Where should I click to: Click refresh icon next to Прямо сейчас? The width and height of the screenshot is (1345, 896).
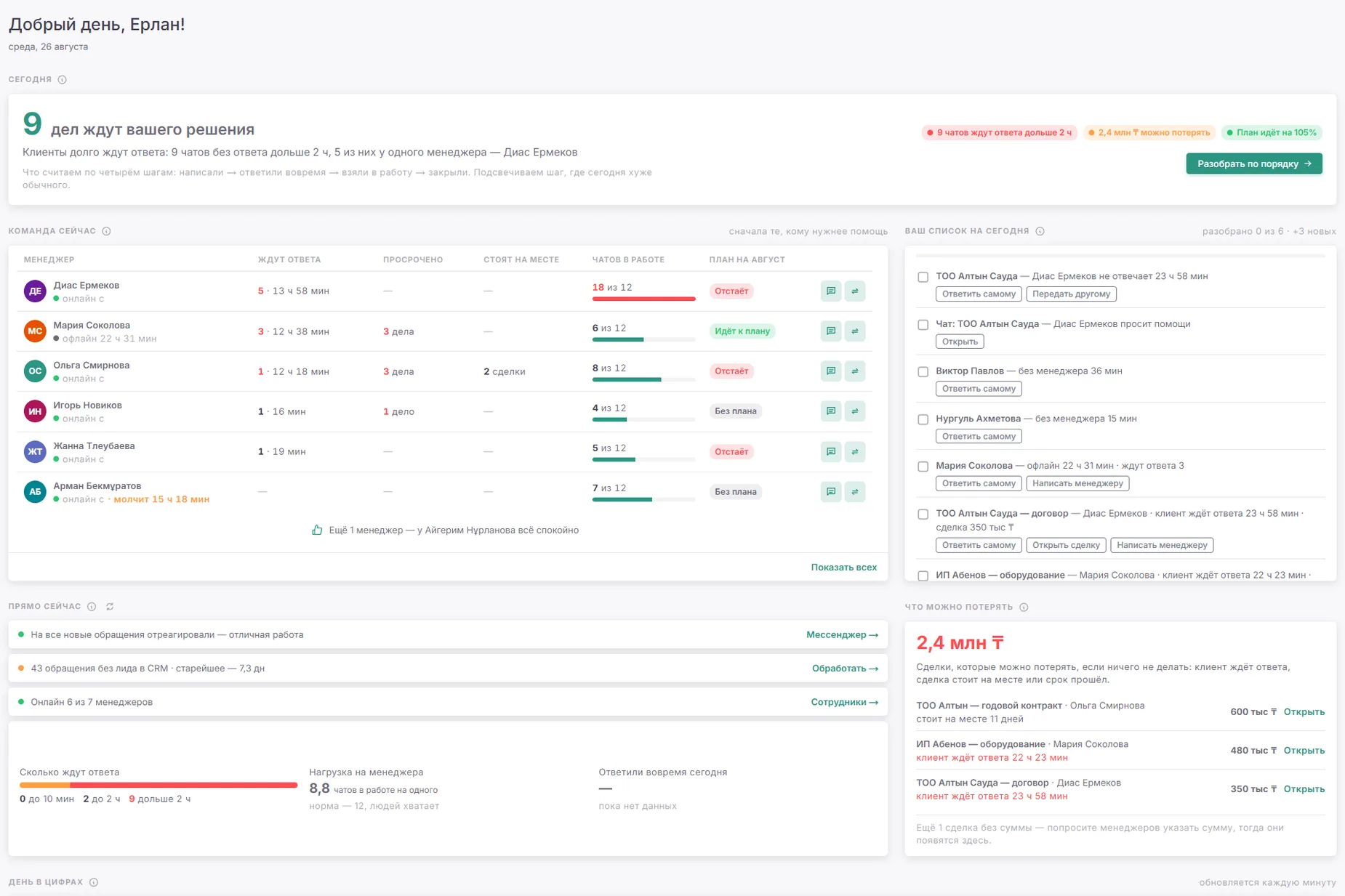110,606
